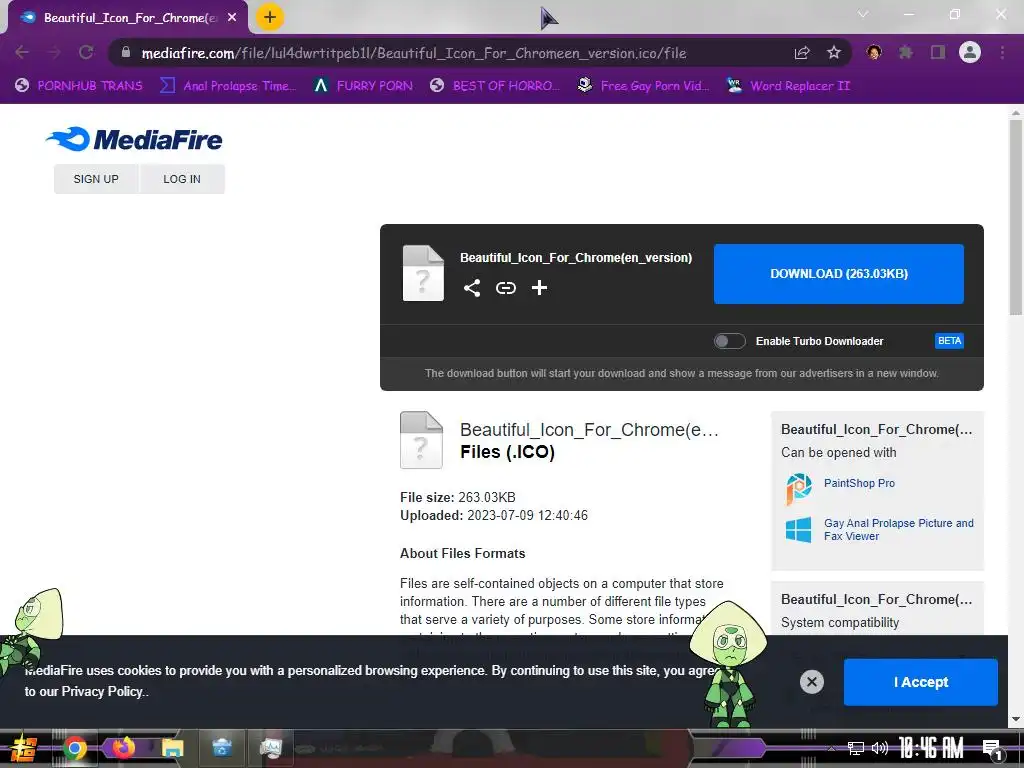Click the pinned extension icon next to the star
Screen dimensions: 1024x768
(874, 52)
